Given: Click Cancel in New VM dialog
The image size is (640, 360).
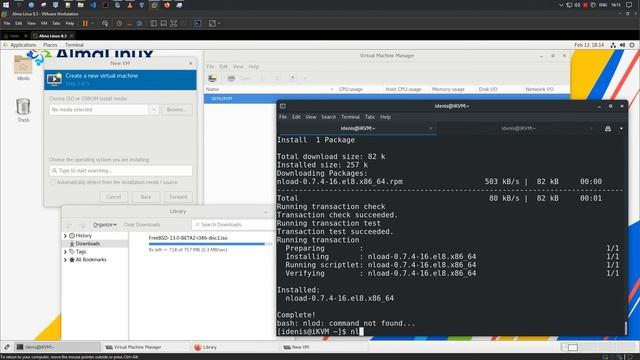Looking at the screenshot, I should pos(113,197).
